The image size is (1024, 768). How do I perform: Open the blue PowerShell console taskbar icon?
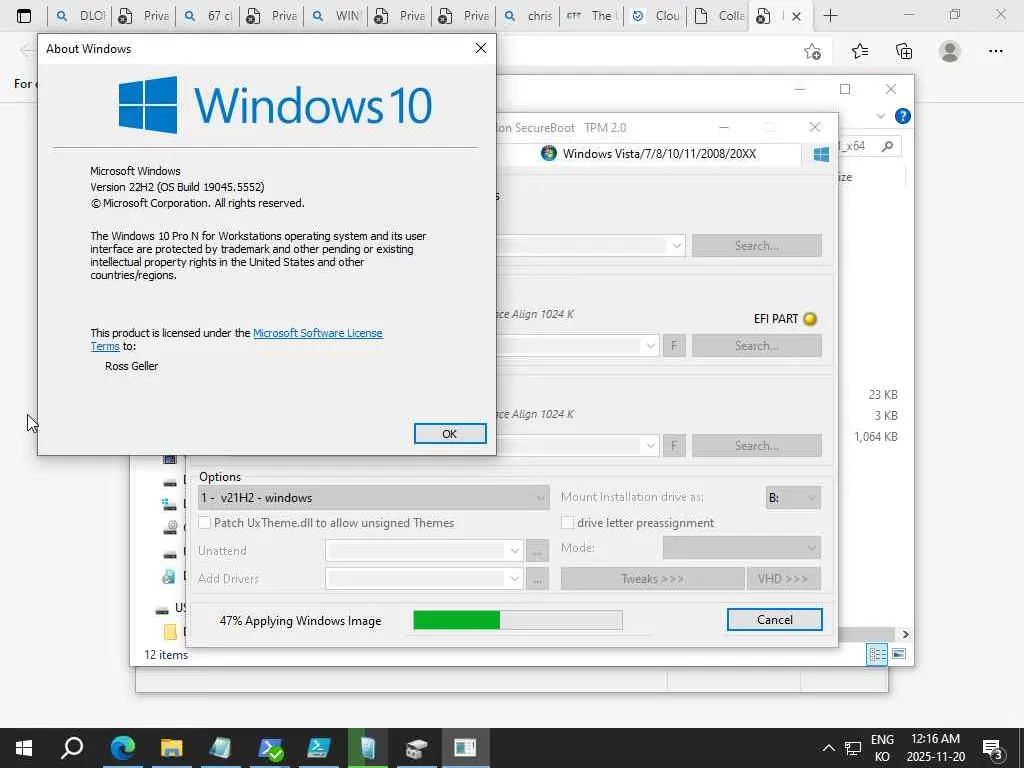[x=319, y=748]
